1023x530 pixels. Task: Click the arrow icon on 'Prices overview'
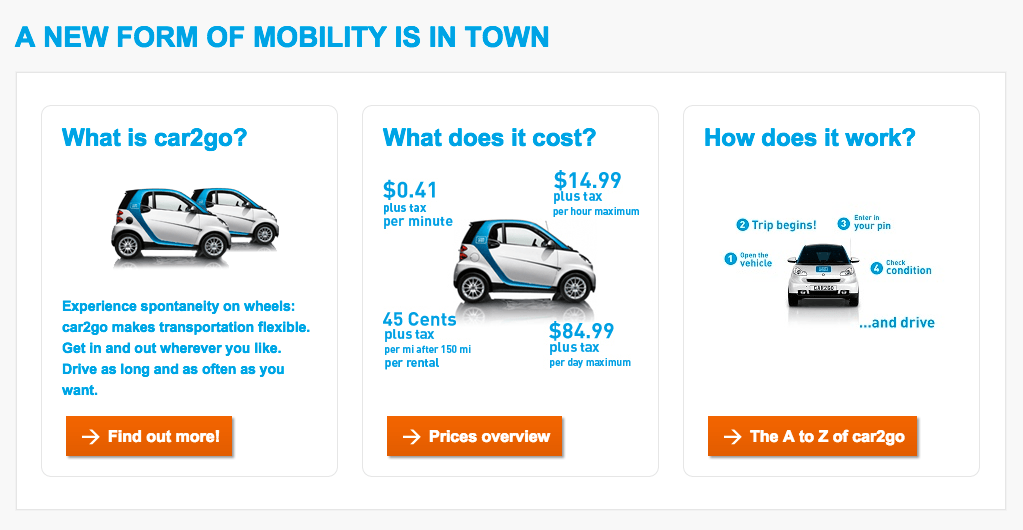coord(411,436)
